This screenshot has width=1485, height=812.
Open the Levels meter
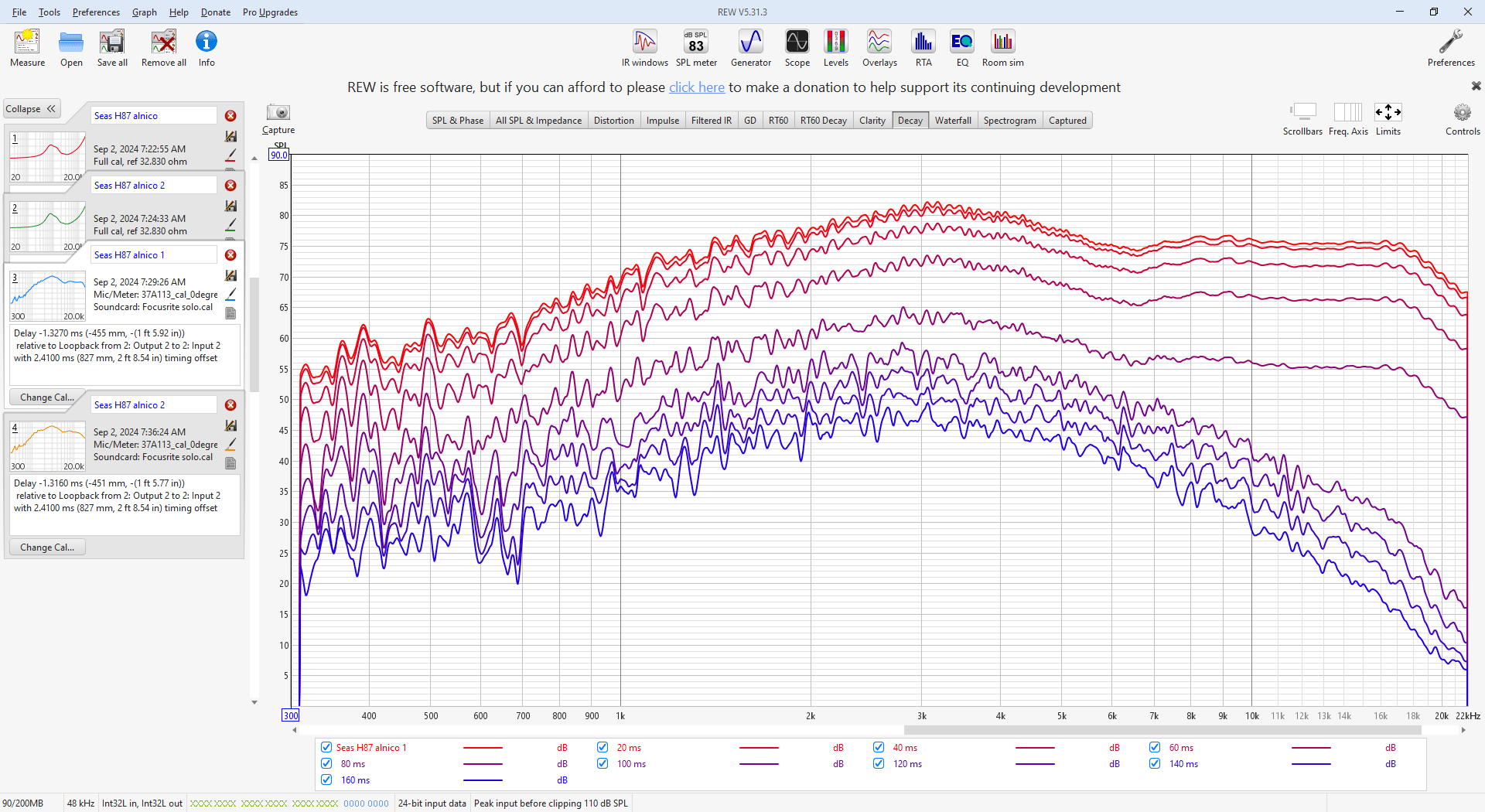(x=836, y=48)
